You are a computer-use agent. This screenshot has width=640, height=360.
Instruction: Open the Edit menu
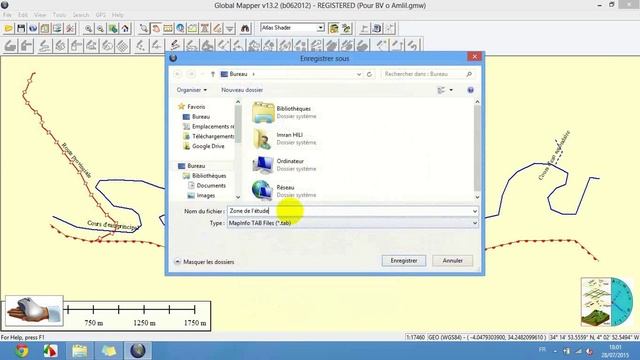coord(23,15)
